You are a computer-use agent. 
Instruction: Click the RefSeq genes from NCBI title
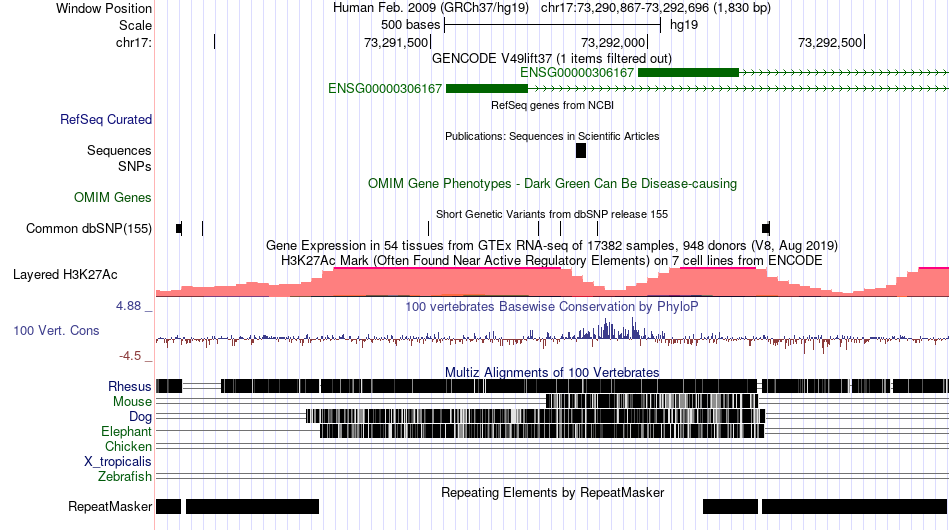(553, 105)
